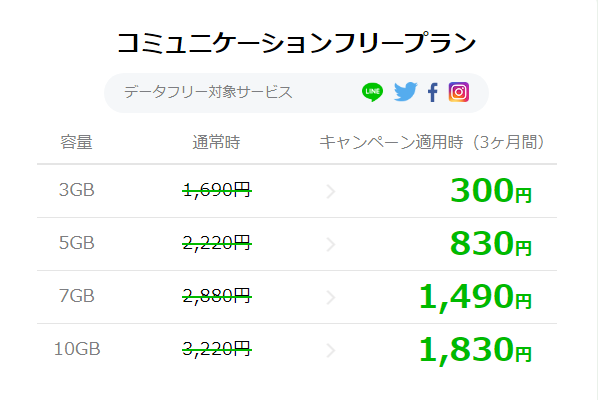Click the chevron arrow in 10GB row

331,350
